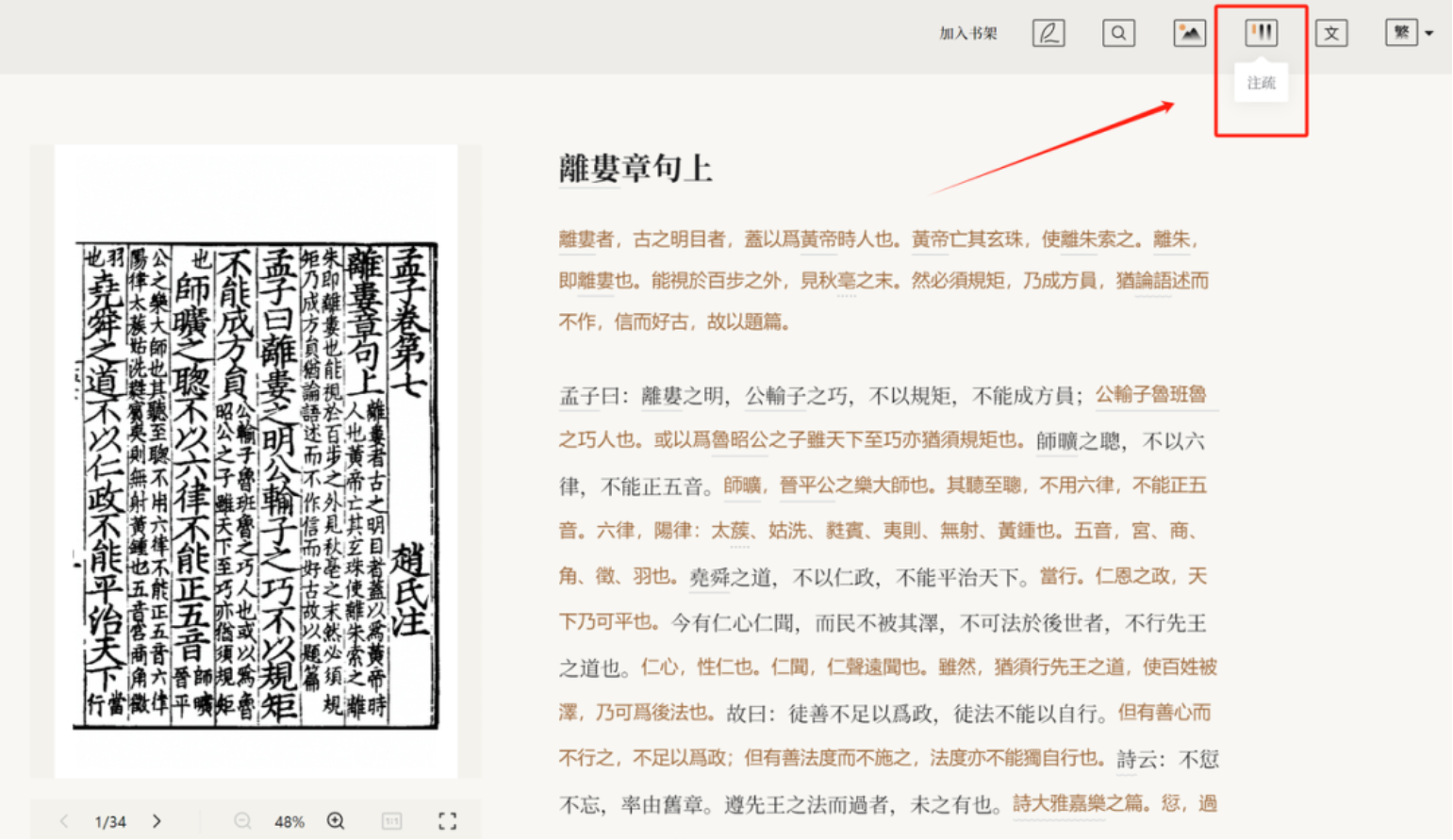Open the search magnifier tool
Screen dimensions: 1453x840
click(1118, 33)
